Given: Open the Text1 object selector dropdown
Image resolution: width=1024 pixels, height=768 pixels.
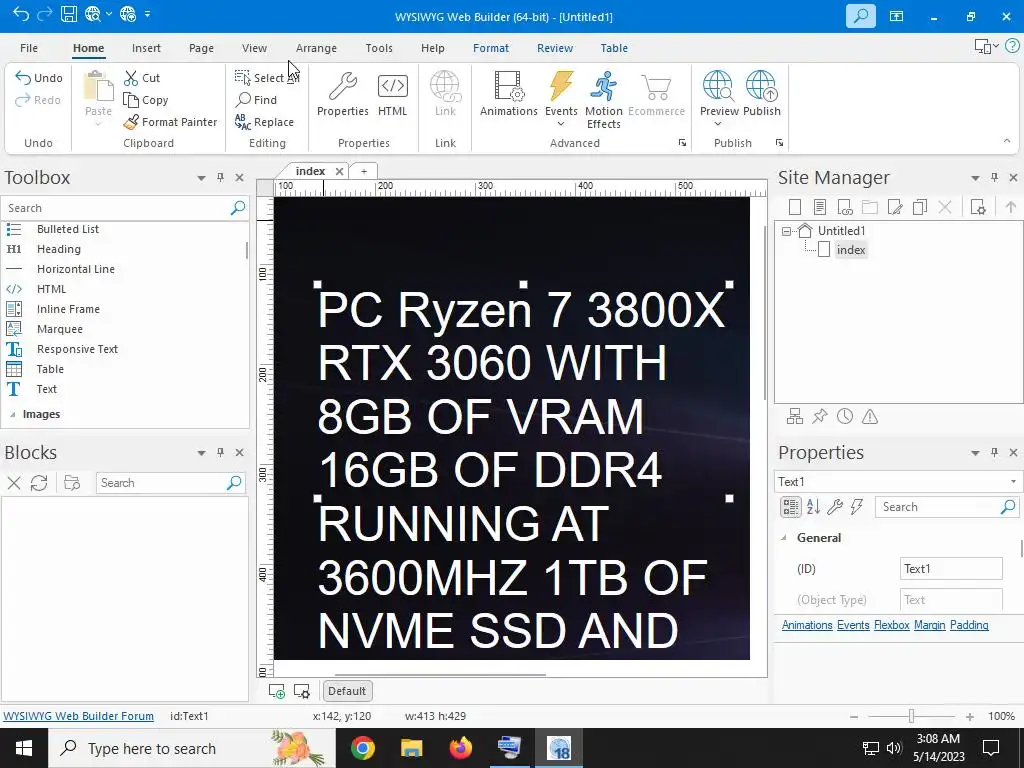Looking at the screenshot, I should click(1013, 482).
